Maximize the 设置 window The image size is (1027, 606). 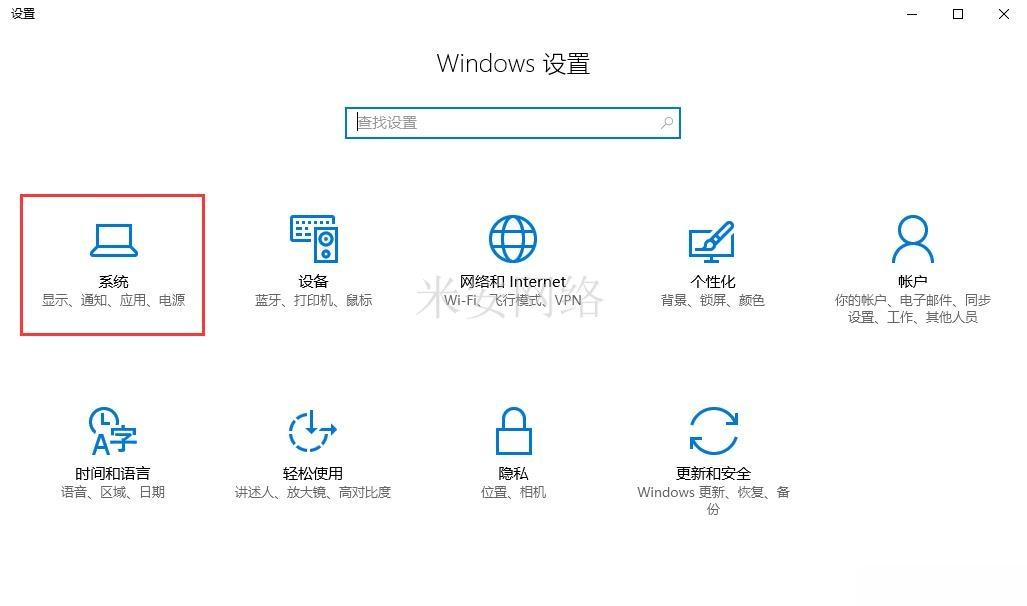(x=958, y=14)
